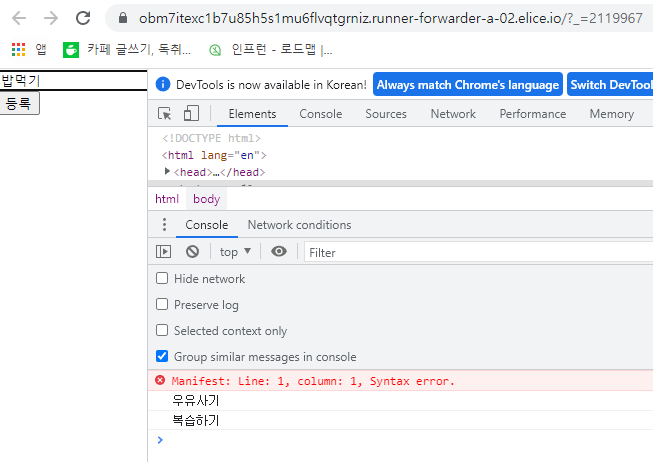Click the browser address bar URL
The image size is (653, 462).
click(391, 18)
